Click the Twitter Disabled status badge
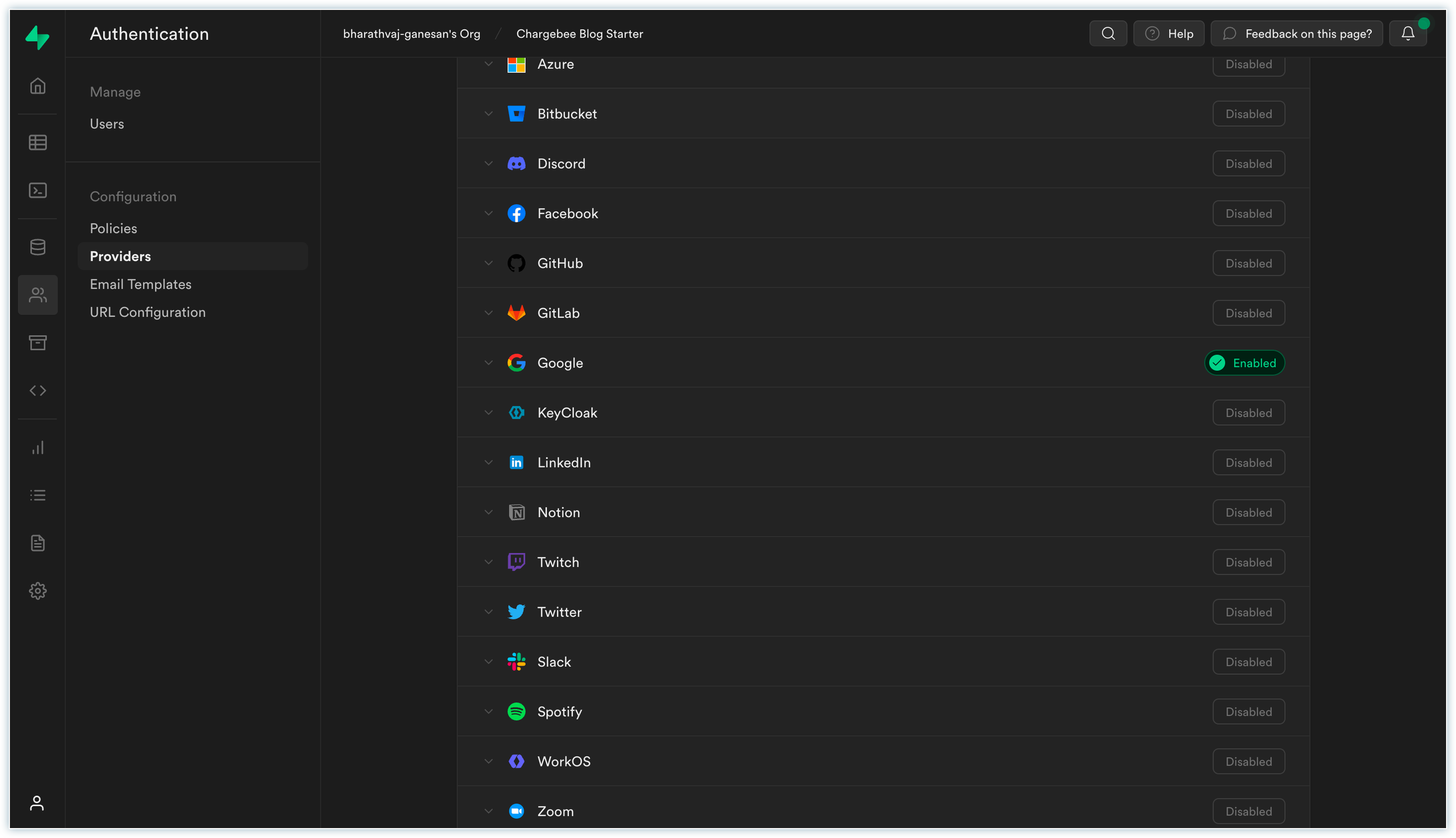Screen dimensions: 1456x838 1248,612
